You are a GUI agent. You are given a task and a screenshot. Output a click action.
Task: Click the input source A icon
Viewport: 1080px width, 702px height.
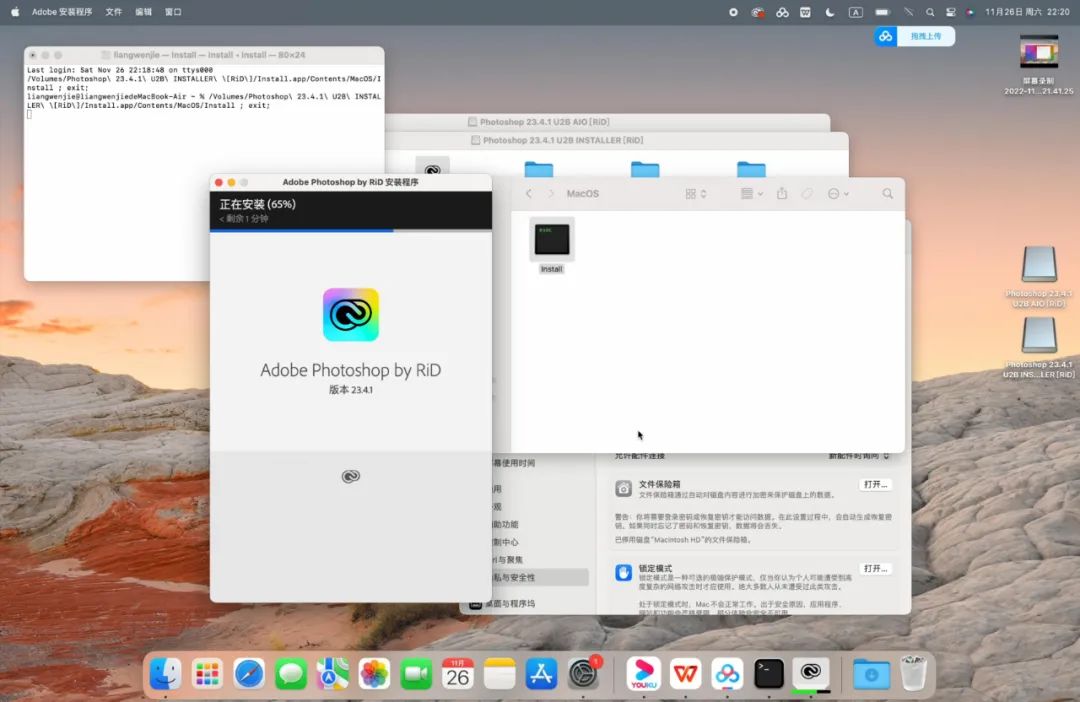855,12
